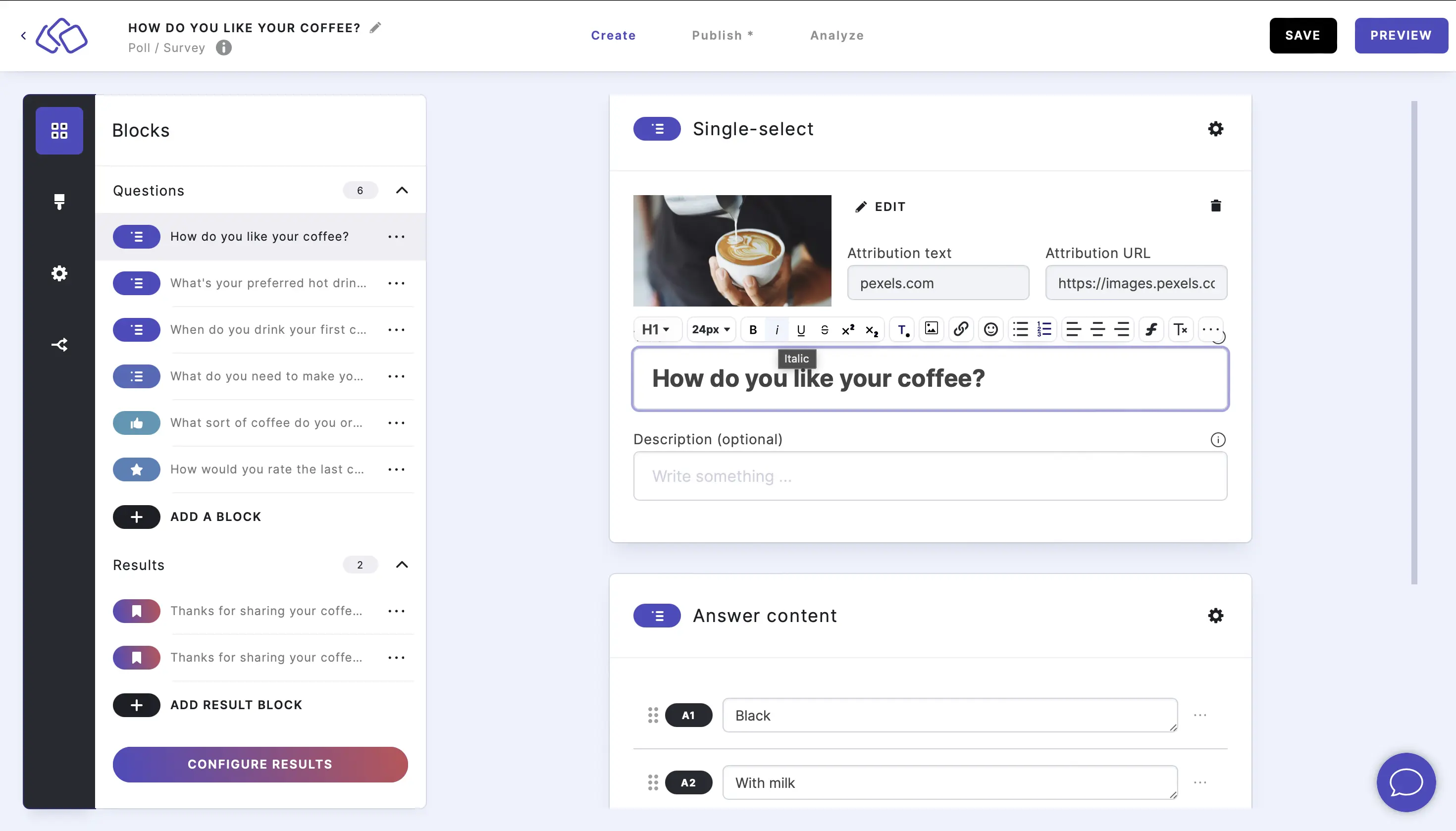
Task: Click the Bold formatting icon
Action: pyautogui.click(x=753, y=329)
